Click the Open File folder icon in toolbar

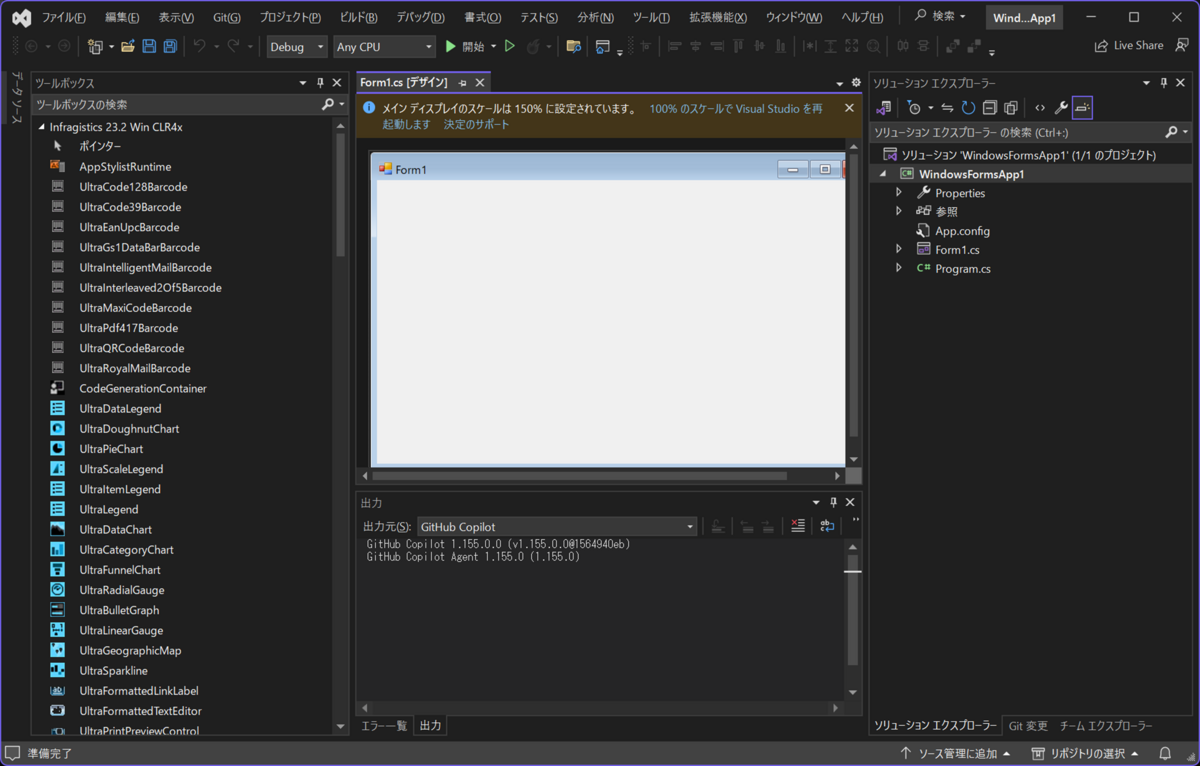128,47
